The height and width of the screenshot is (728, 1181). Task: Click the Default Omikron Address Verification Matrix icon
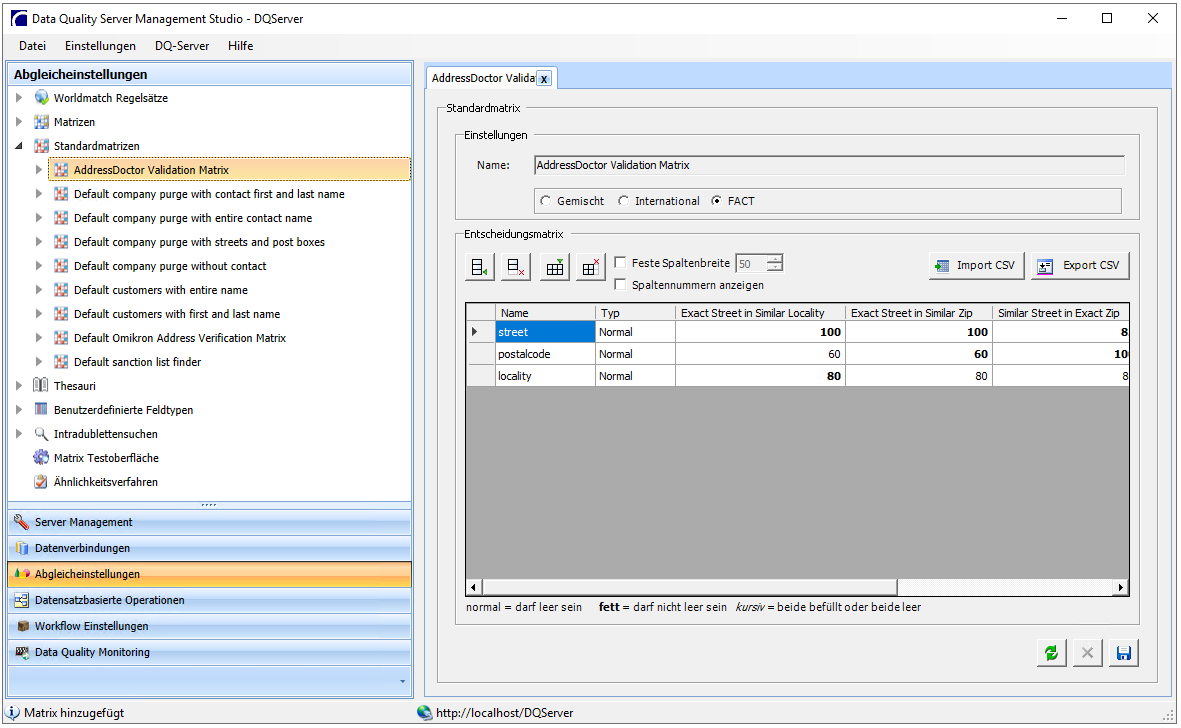tap(62, 338)
